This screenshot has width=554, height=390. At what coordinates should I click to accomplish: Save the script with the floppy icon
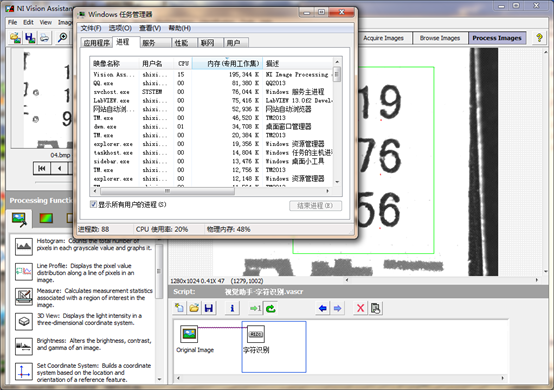click(209, 308)
